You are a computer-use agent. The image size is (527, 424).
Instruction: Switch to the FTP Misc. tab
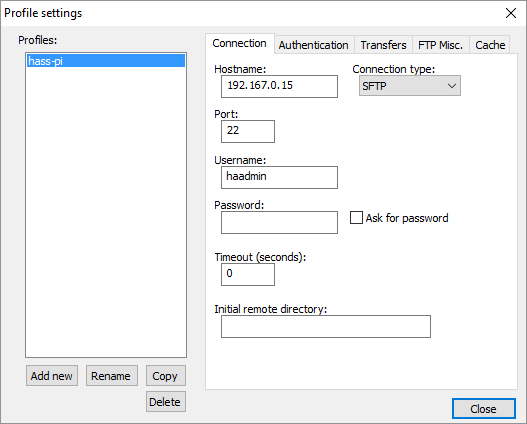[441, 45]
